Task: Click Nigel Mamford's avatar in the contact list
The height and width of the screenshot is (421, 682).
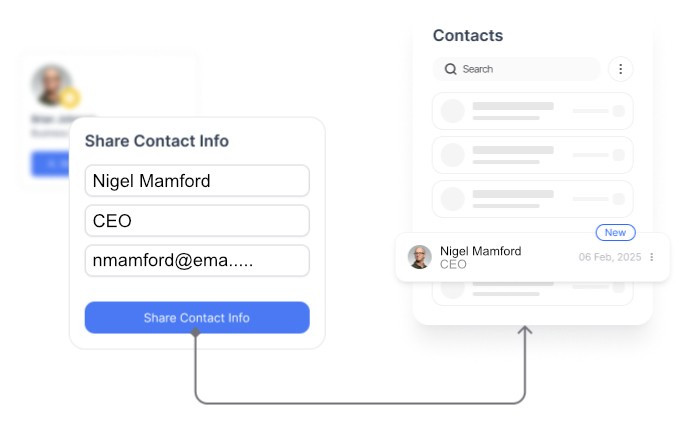Action: (419, 257)
